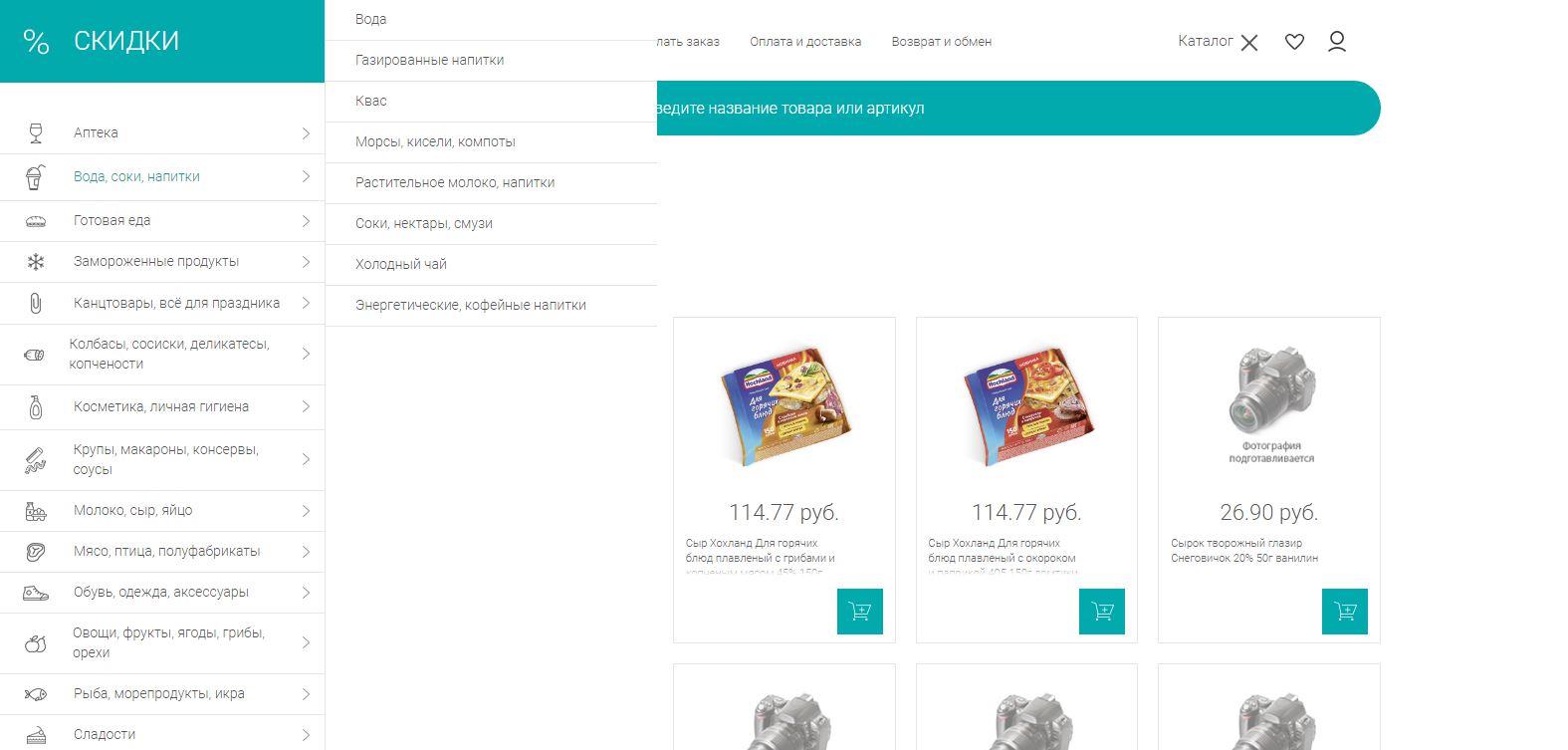The image size is (1568, 750).
Task: Add the first Хохланд cheese to cart
Action: (860, 612)
